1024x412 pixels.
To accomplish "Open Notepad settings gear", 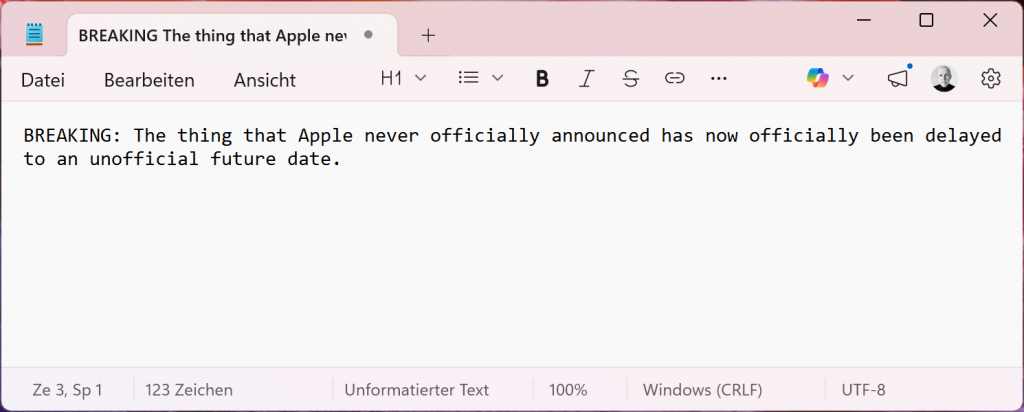I will click(x=991, y=79).
